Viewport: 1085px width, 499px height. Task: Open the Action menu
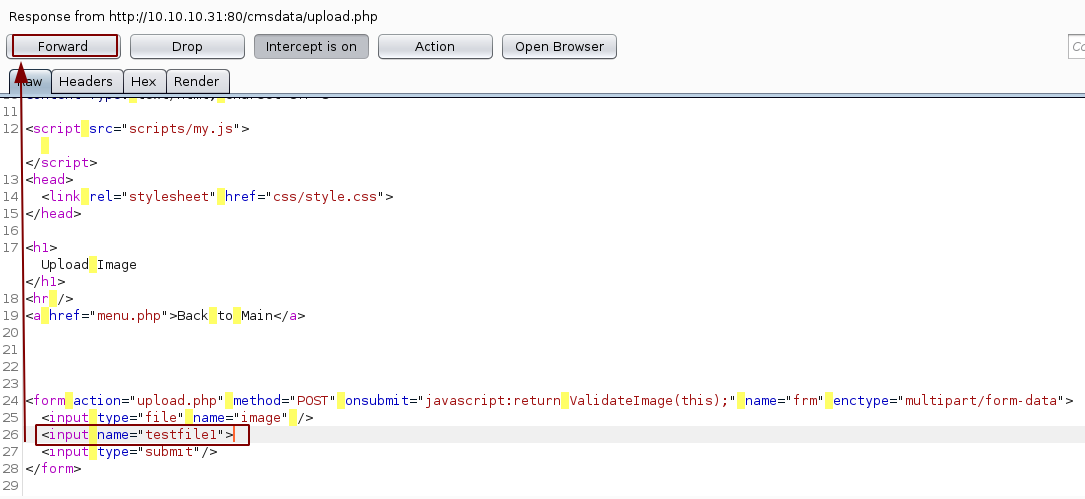click(435, 46)
